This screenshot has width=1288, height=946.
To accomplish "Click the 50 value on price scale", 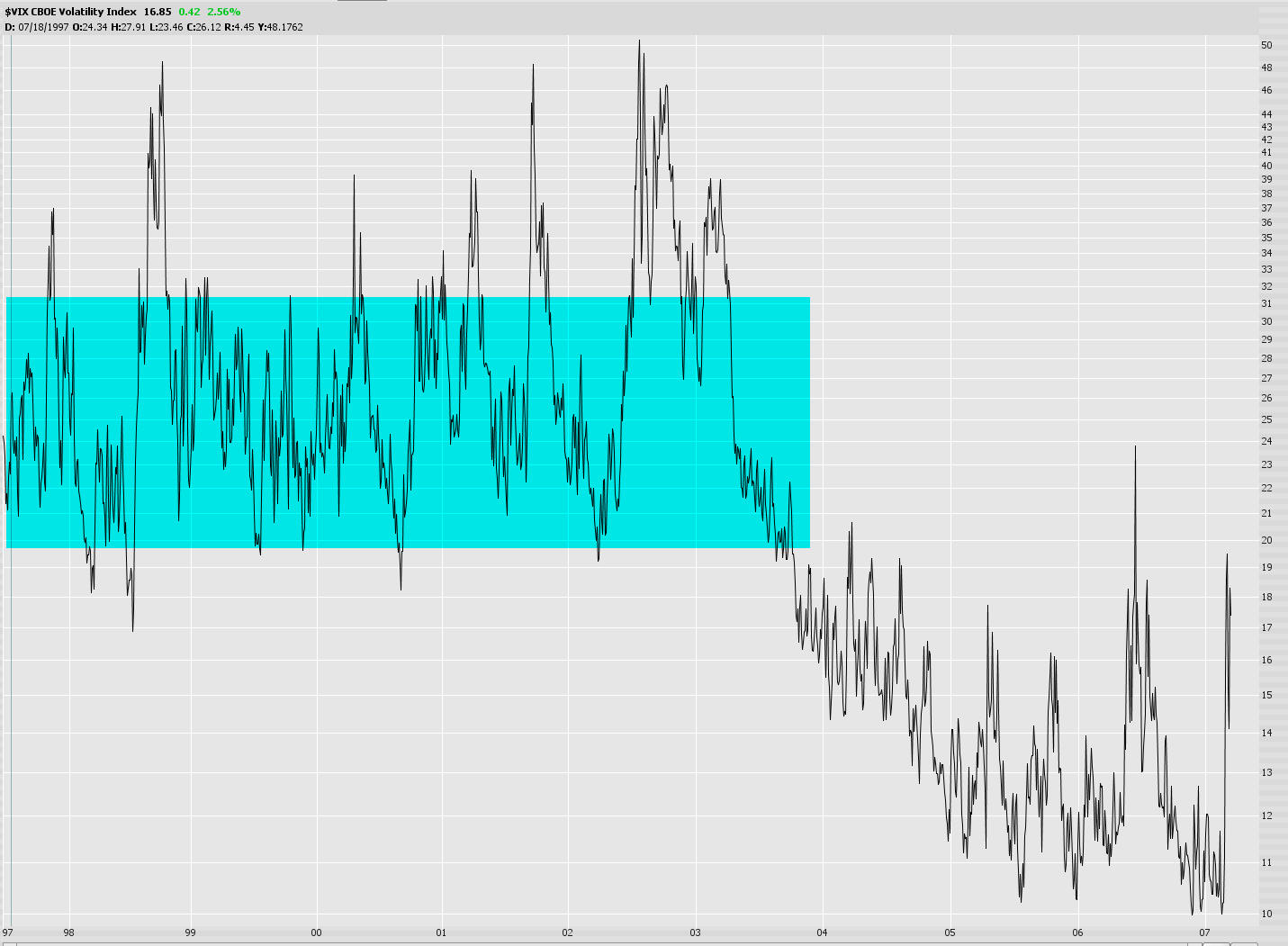I will [x=1265, y=41].
